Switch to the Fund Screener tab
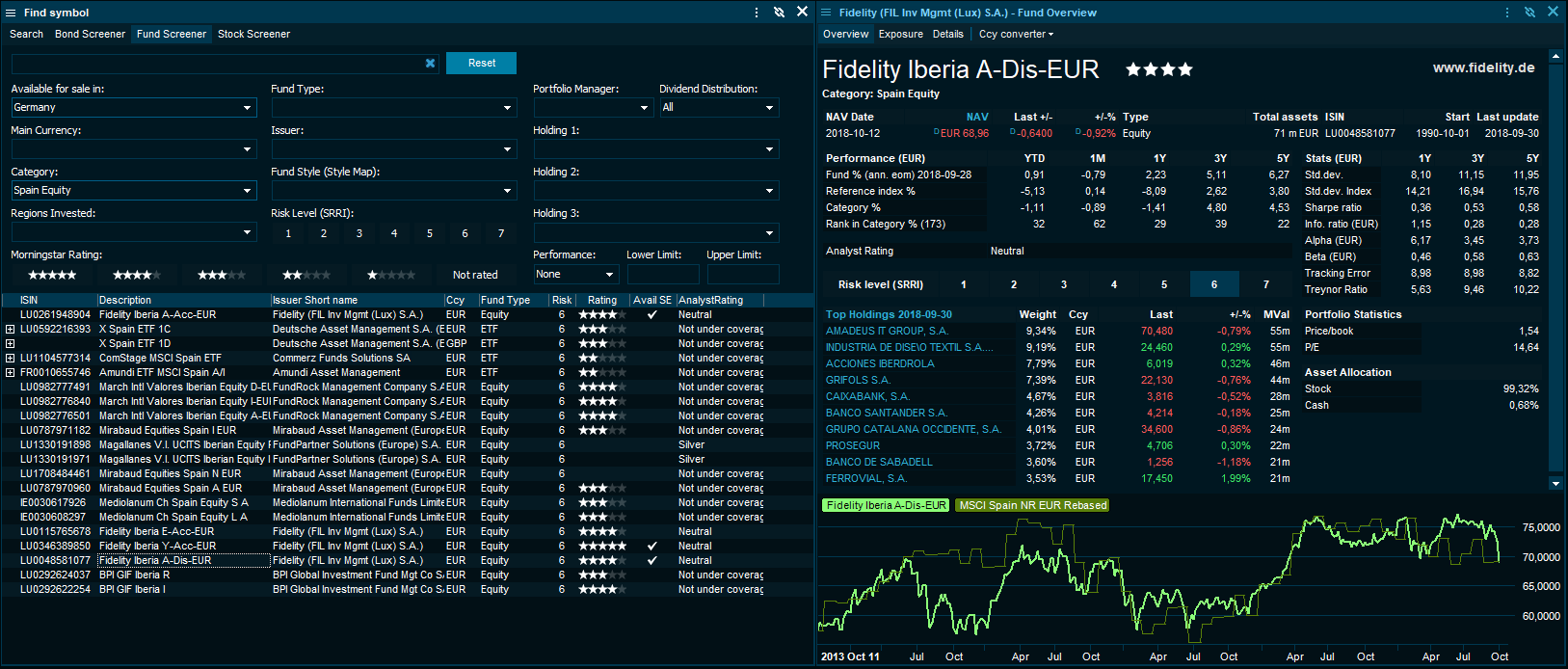Image resolution: width=1568 pixels, height=669 pixels. point(172,34)
